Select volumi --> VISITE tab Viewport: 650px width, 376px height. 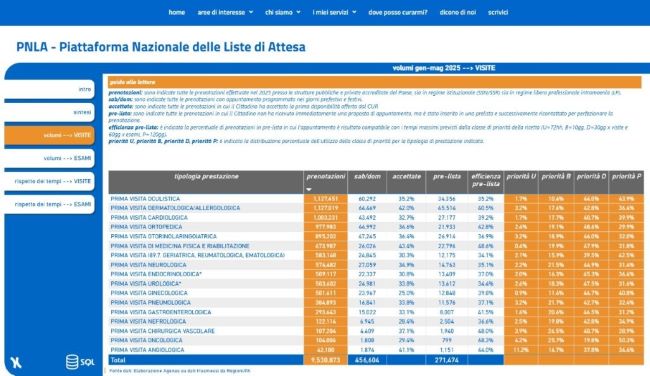49,135
